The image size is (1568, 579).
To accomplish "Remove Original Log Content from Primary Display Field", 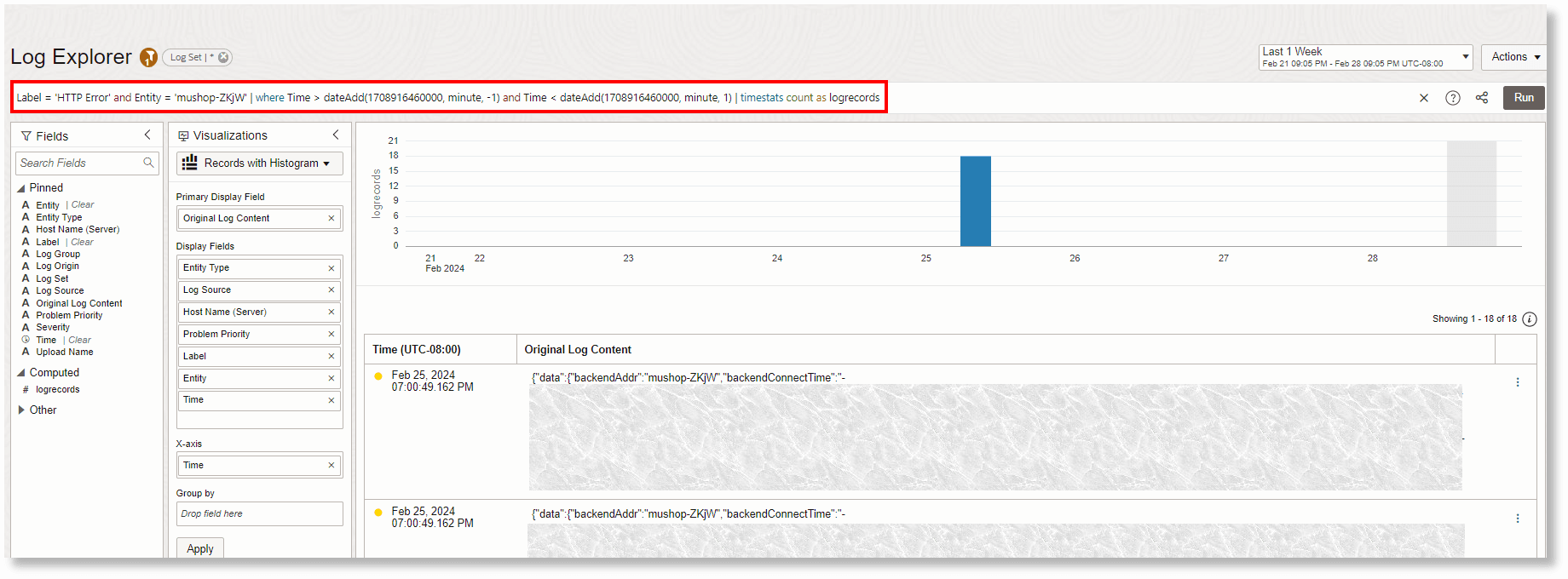I will 331,218.
